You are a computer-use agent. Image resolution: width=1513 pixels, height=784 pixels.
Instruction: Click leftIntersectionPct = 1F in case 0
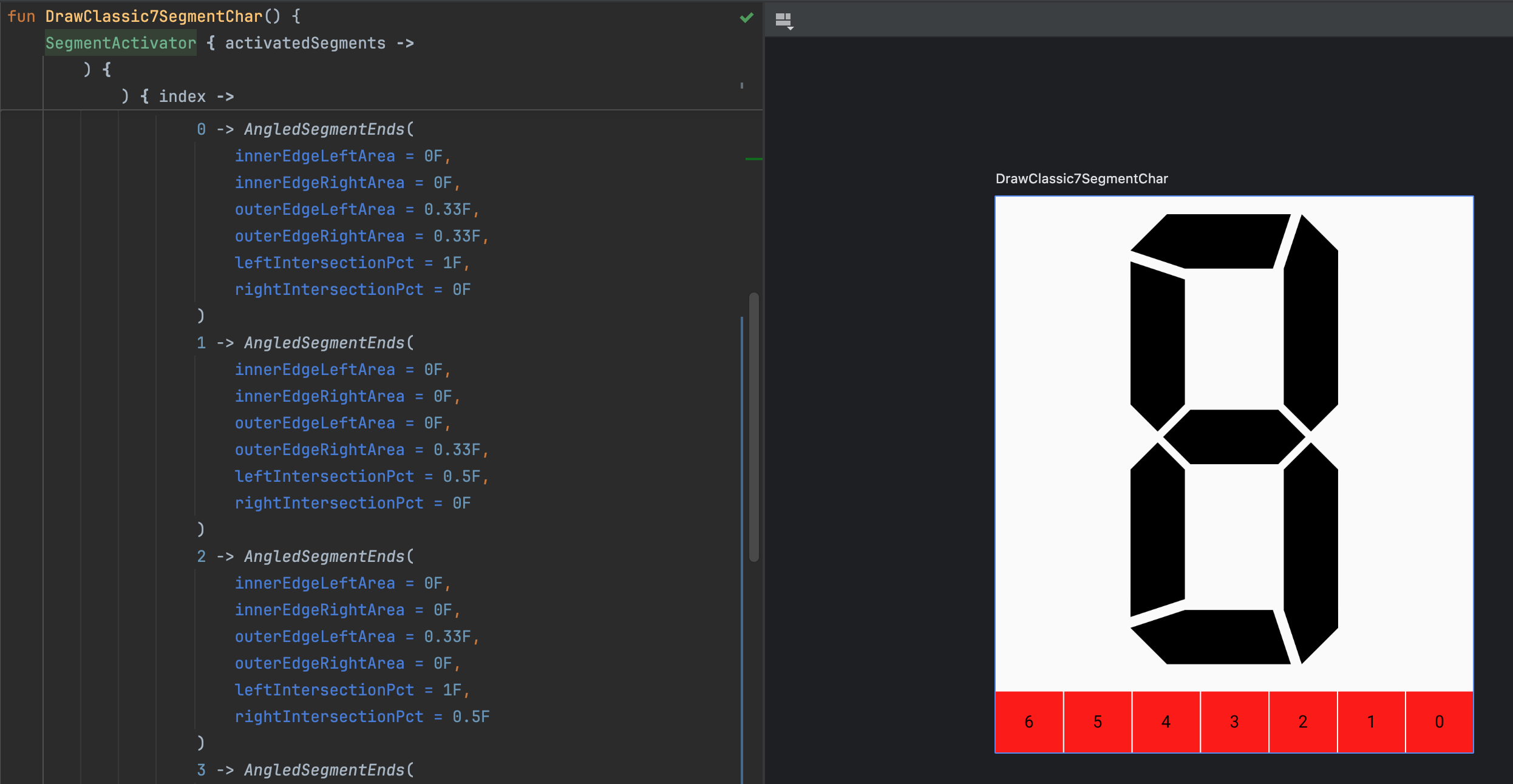pyautogui.click(x=348, y=263)
